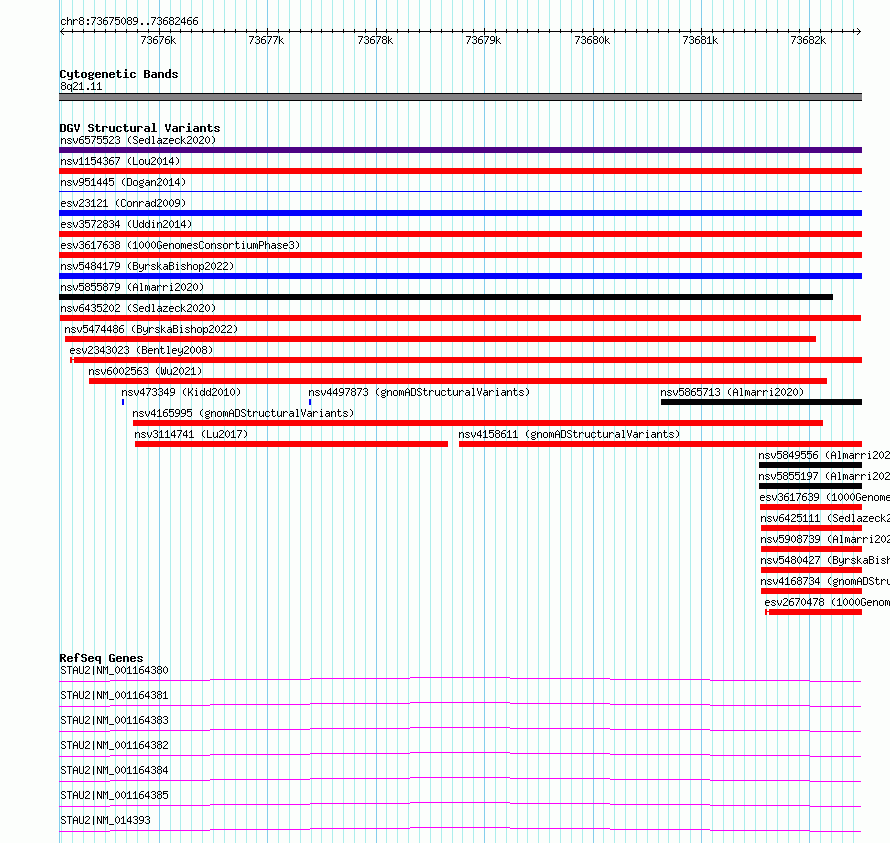
Task: Open nsv4497873 (gnomADStructuralVariants) label
Action: coord(419,392)
